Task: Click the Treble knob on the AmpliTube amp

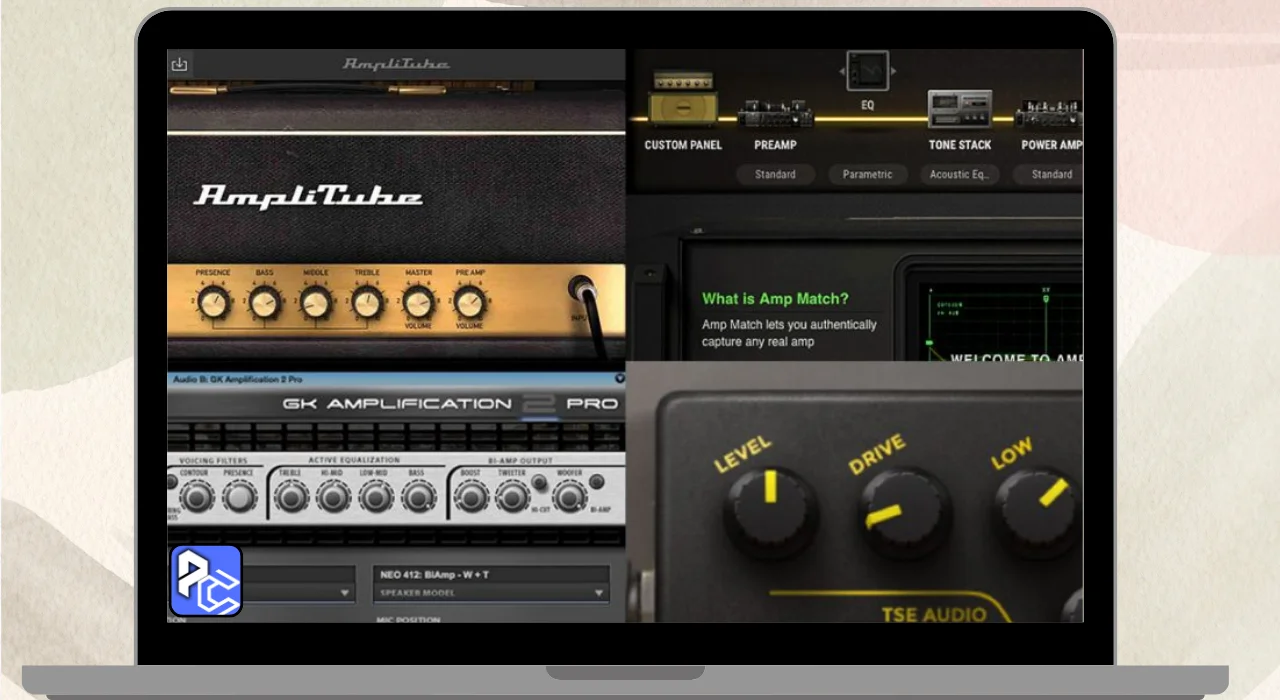Action: [367, 302]
